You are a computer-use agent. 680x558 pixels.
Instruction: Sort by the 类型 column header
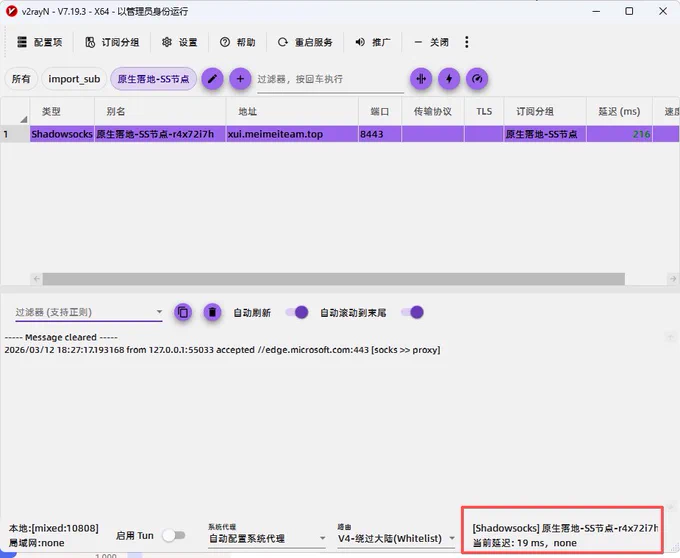(x=62, y=111)
